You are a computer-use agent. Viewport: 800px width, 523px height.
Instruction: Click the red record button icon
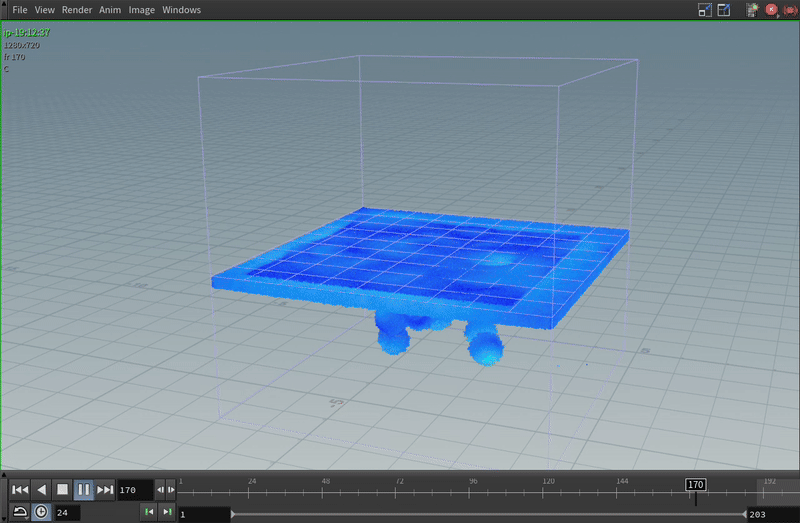[771, 10]
